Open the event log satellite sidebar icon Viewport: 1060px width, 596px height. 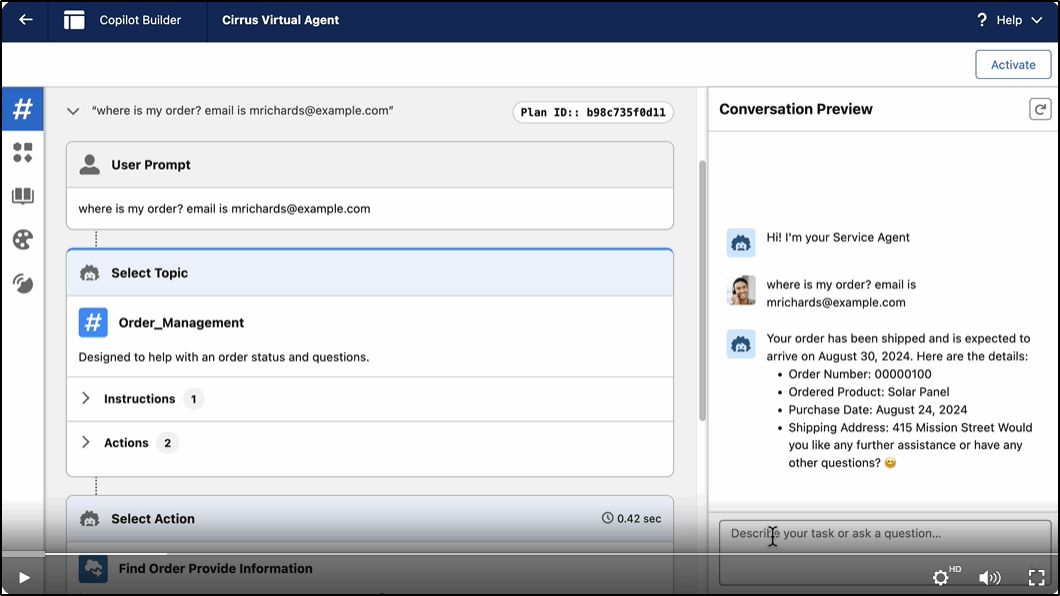pos(23,283)
